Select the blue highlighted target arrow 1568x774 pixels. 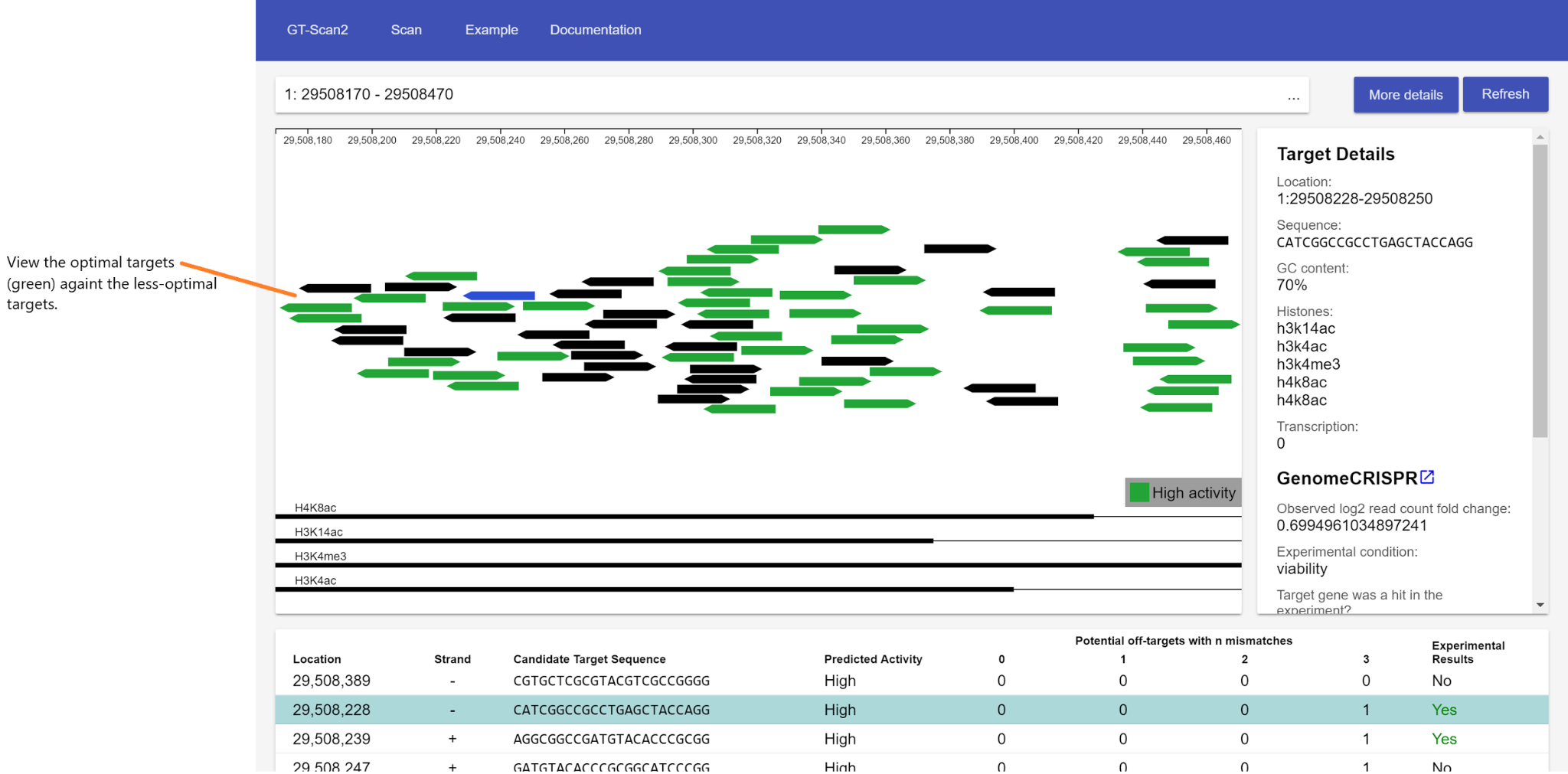click(498, 296)
